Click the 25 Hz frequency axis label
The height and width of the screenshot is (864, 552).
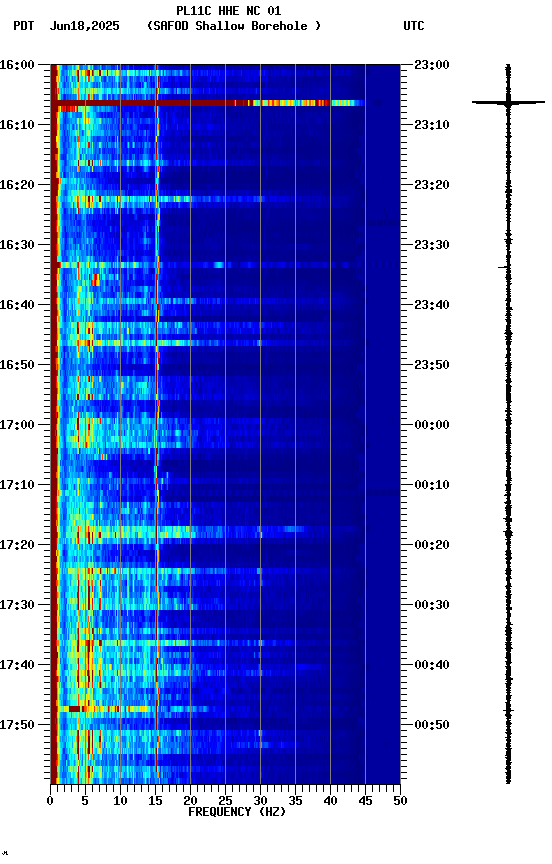coord(225,801)
